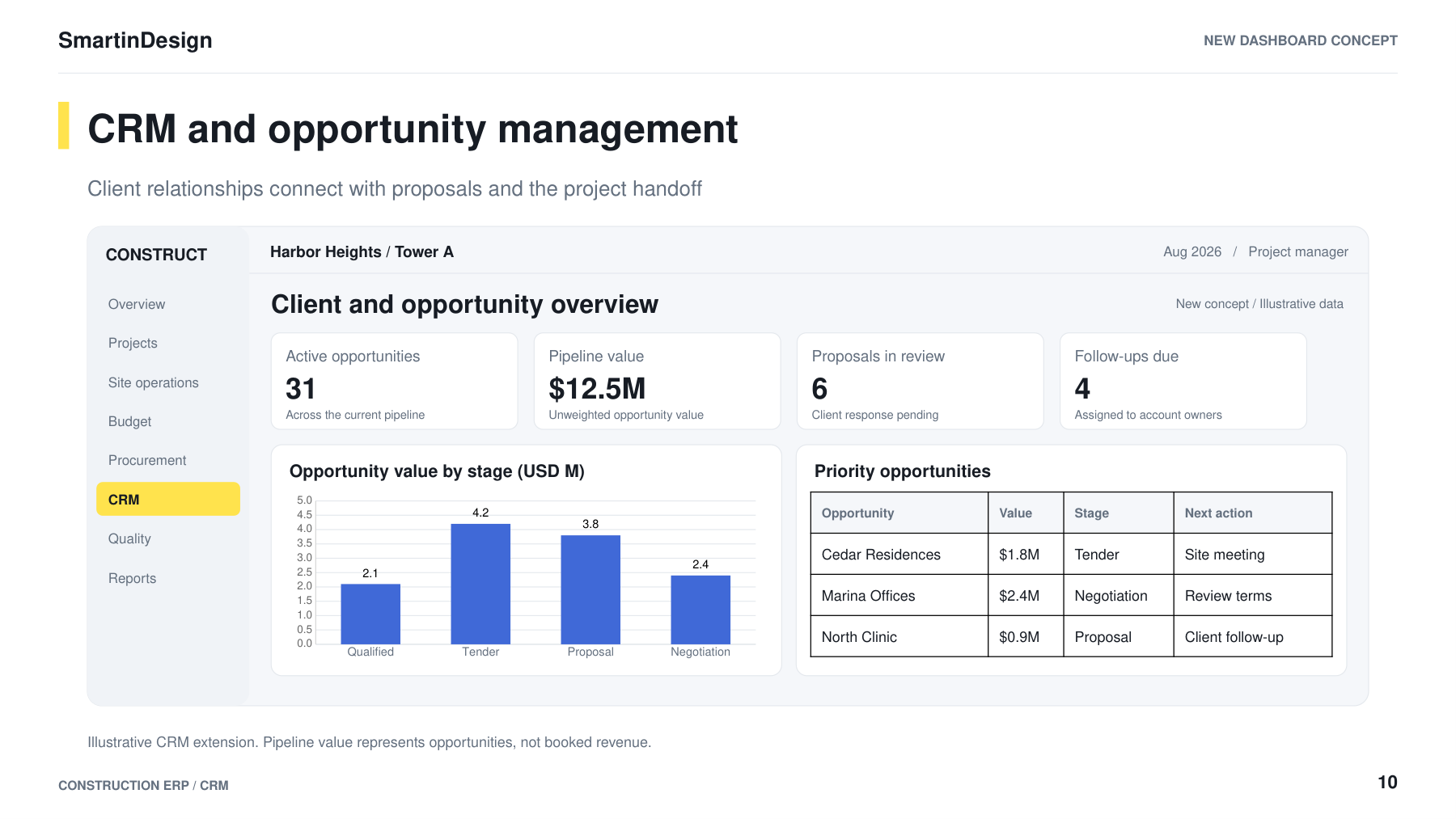Screen dimensions: 1456x819
Task: Click the Site meeting next action cell
Action: pos(1253,554)
